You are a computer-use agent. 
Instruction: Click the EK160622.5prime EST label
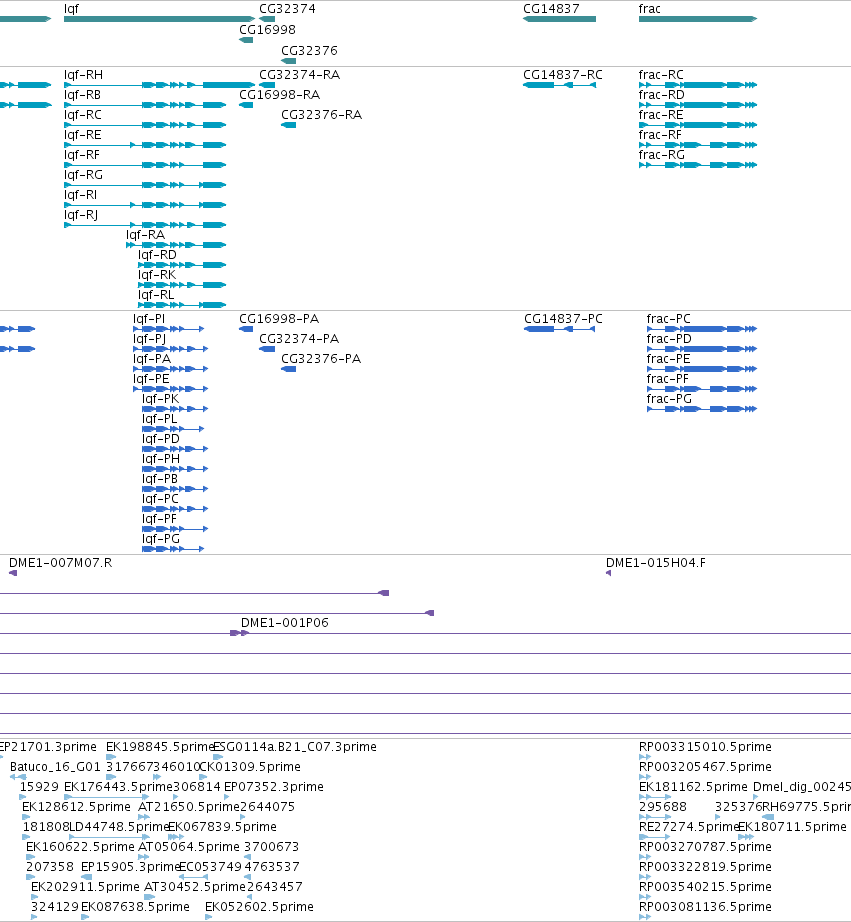81,847
